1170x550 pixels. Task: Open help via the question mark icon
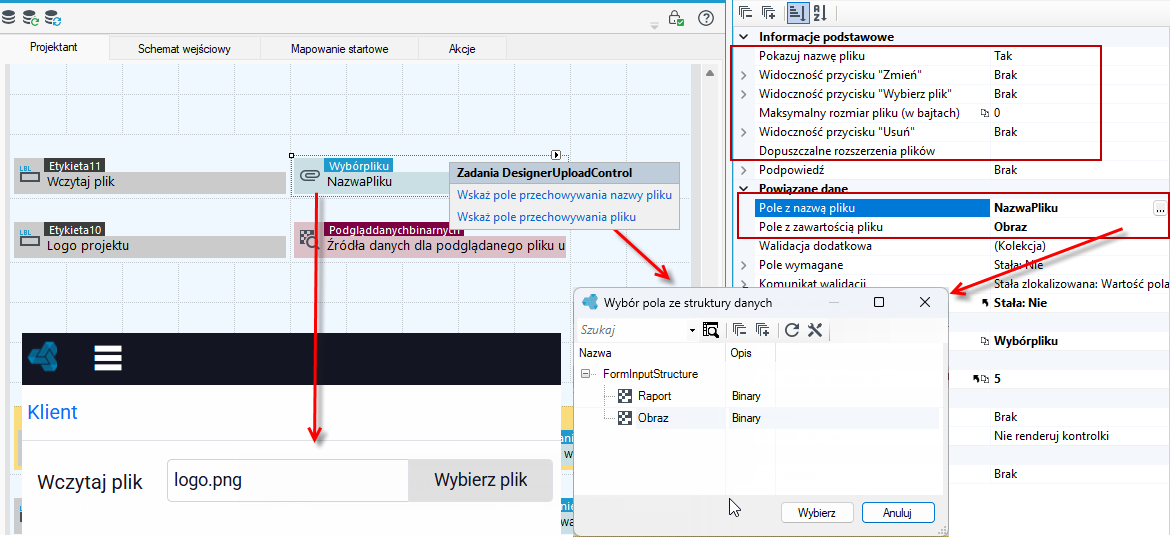706,18
